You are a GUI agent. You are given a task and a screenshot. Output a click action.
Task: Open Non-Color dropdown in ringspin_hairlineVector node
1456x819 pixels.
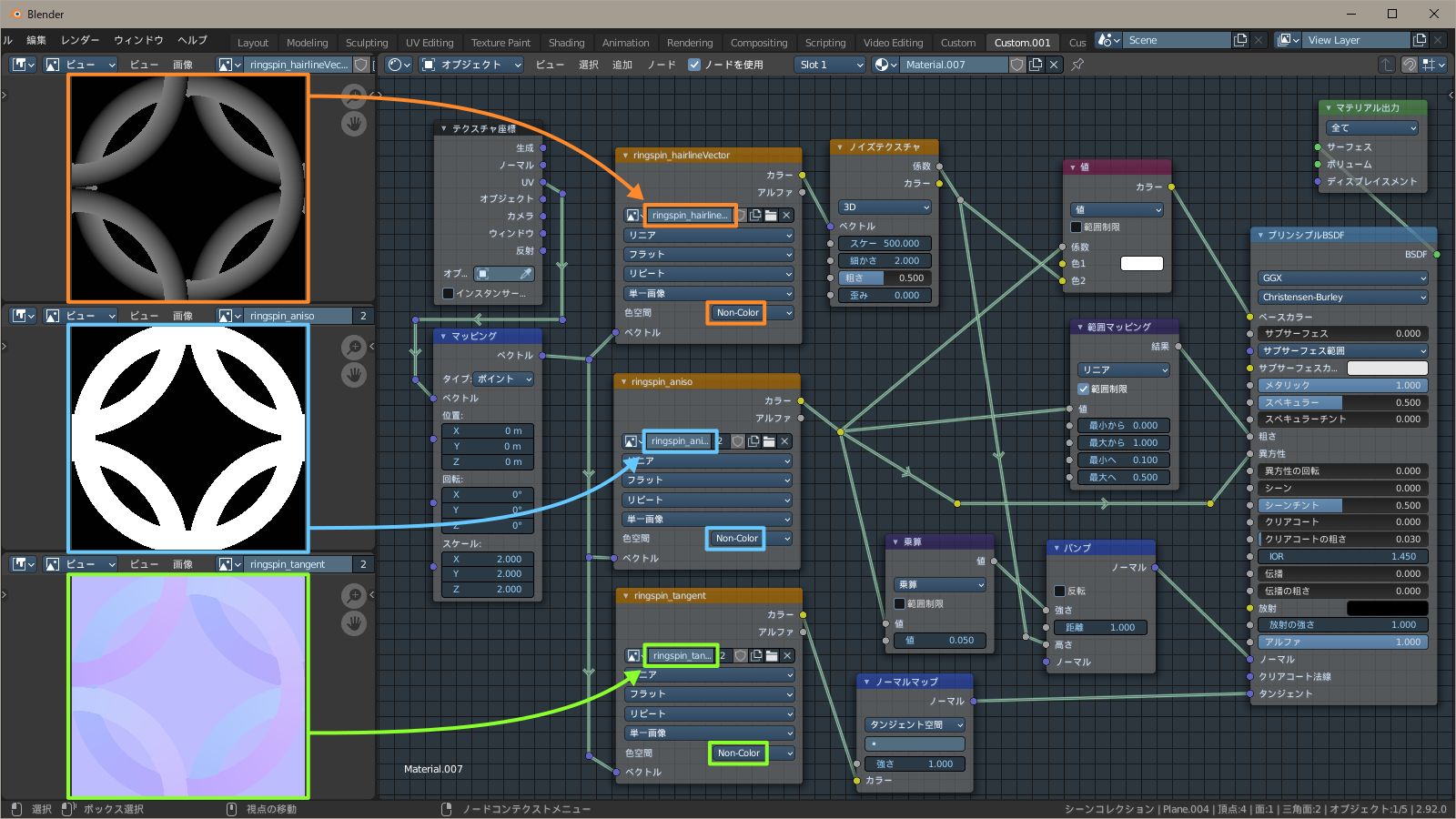click(749, 313)
